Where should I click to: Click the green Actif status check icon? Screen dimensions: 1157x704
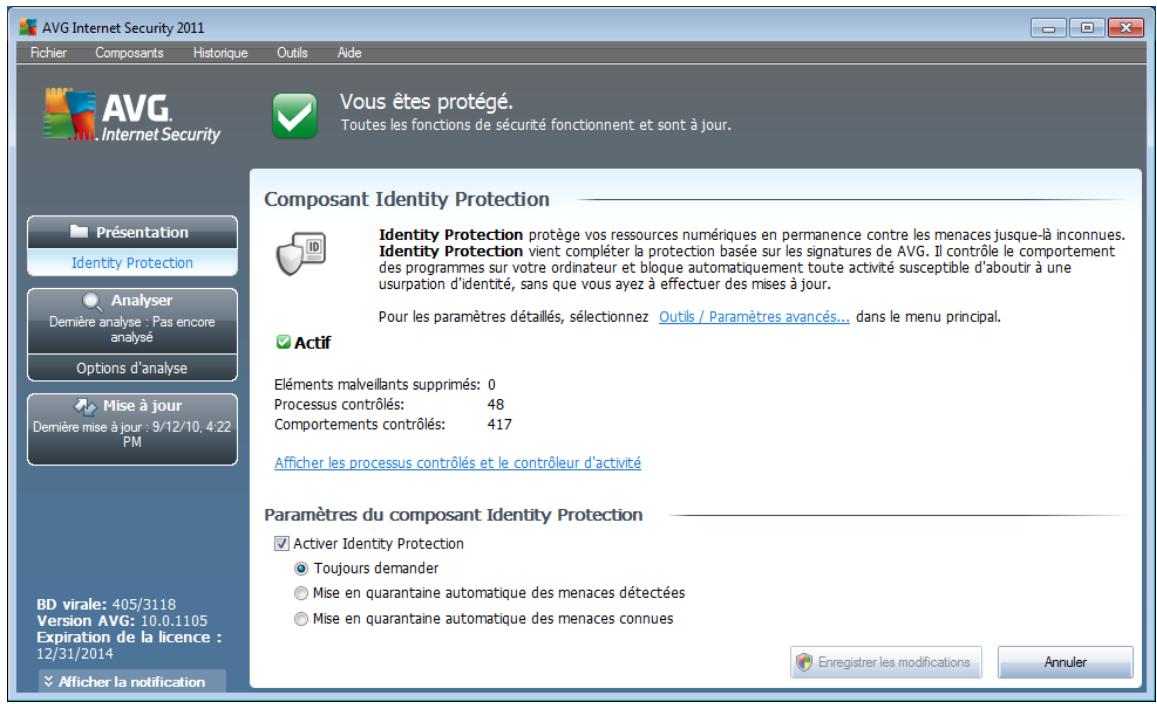283,342
